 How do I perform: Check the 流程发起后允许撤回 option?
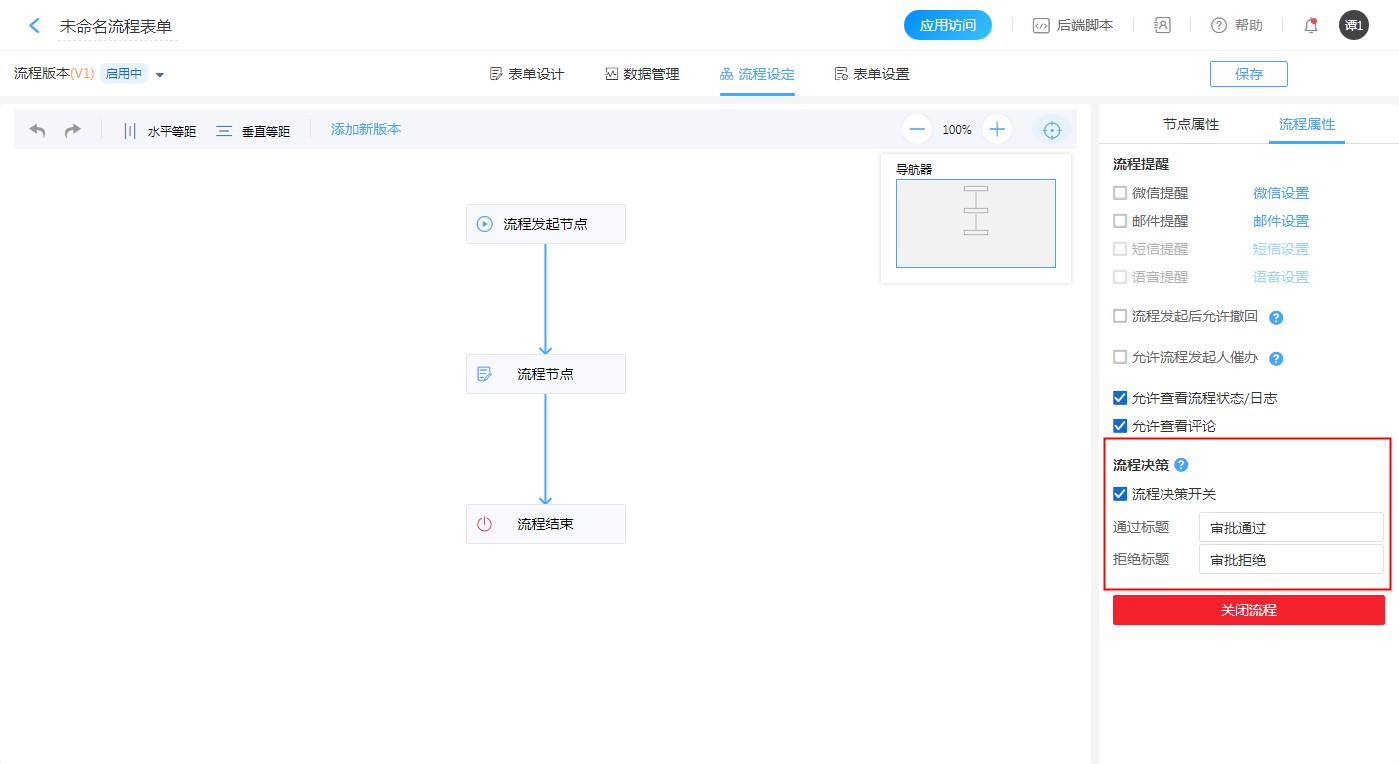coord(1120,316)
